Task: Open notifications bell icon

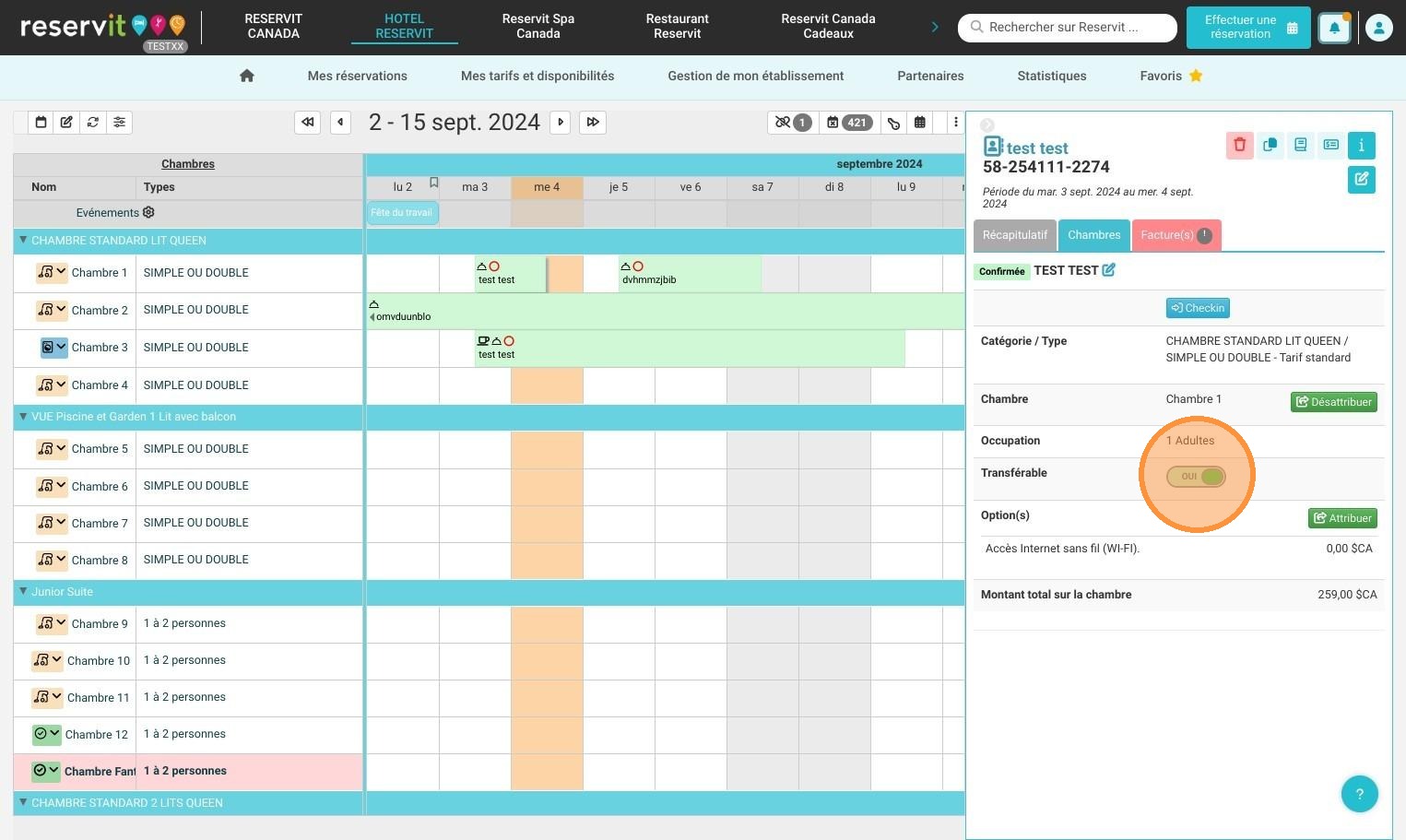Action: 1334,28
